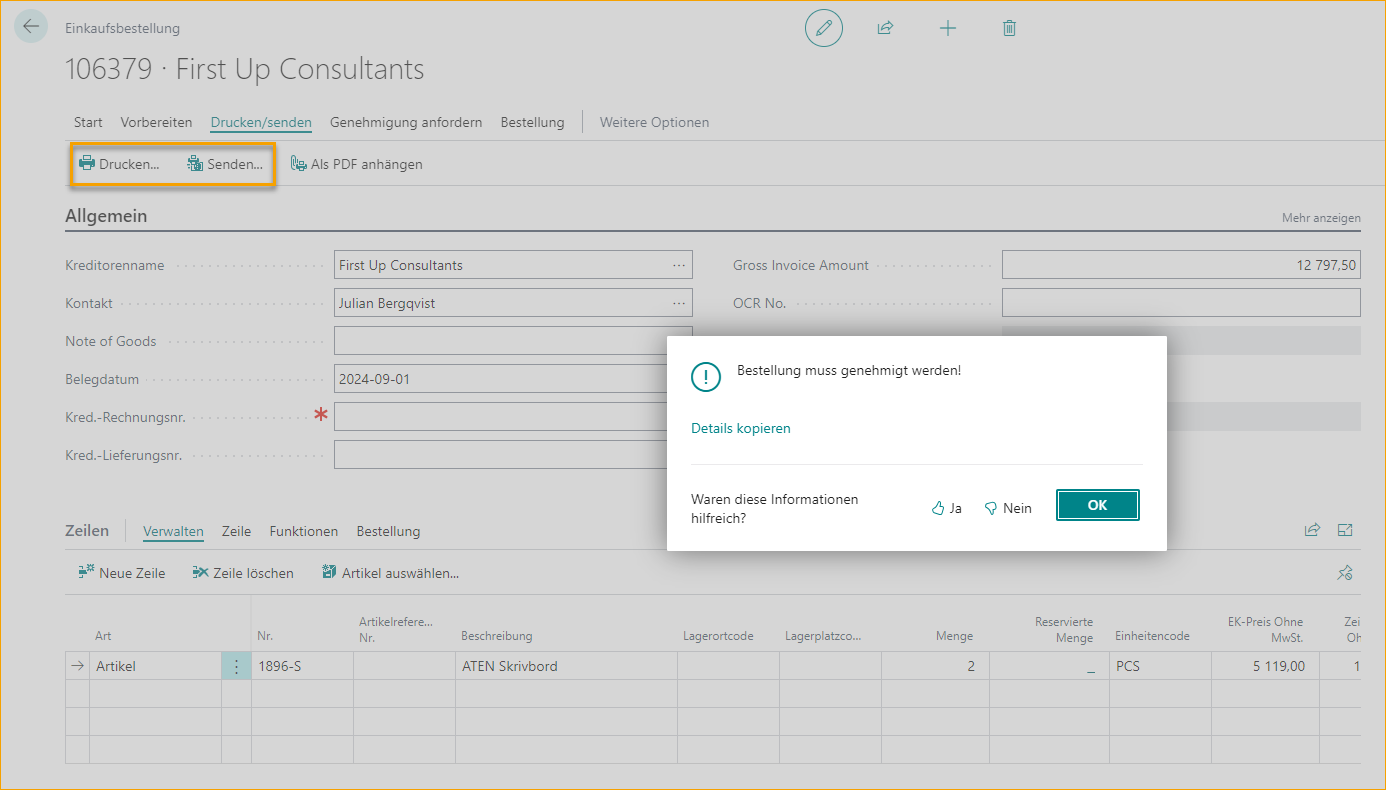Open Kreditorenname lookup ellipsis
This screenshot has width=1386, height=790.
(x=679, y=265)
